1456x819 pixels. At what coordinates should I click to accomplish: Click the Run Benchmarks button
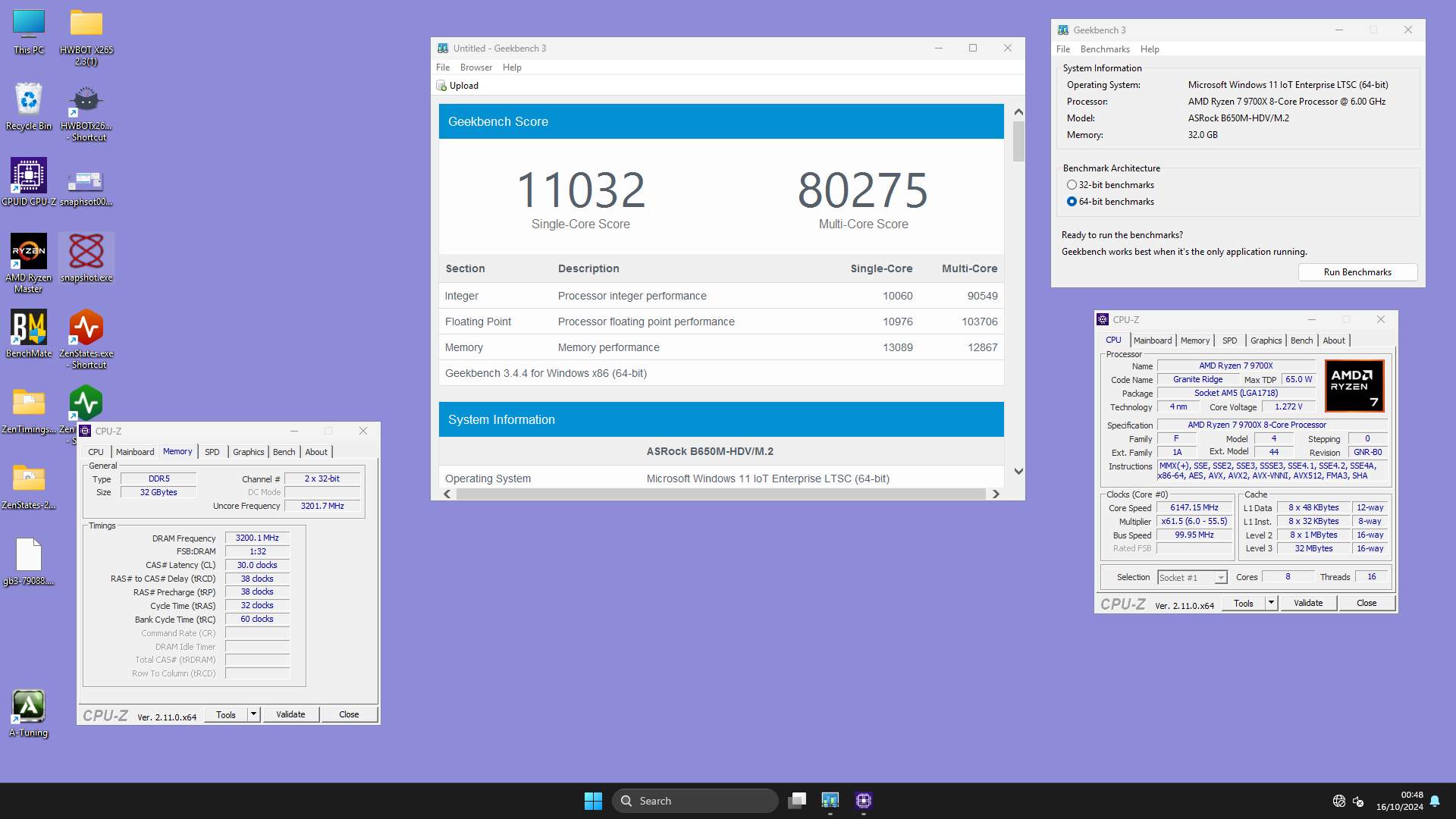click(x=1357, y=272)
